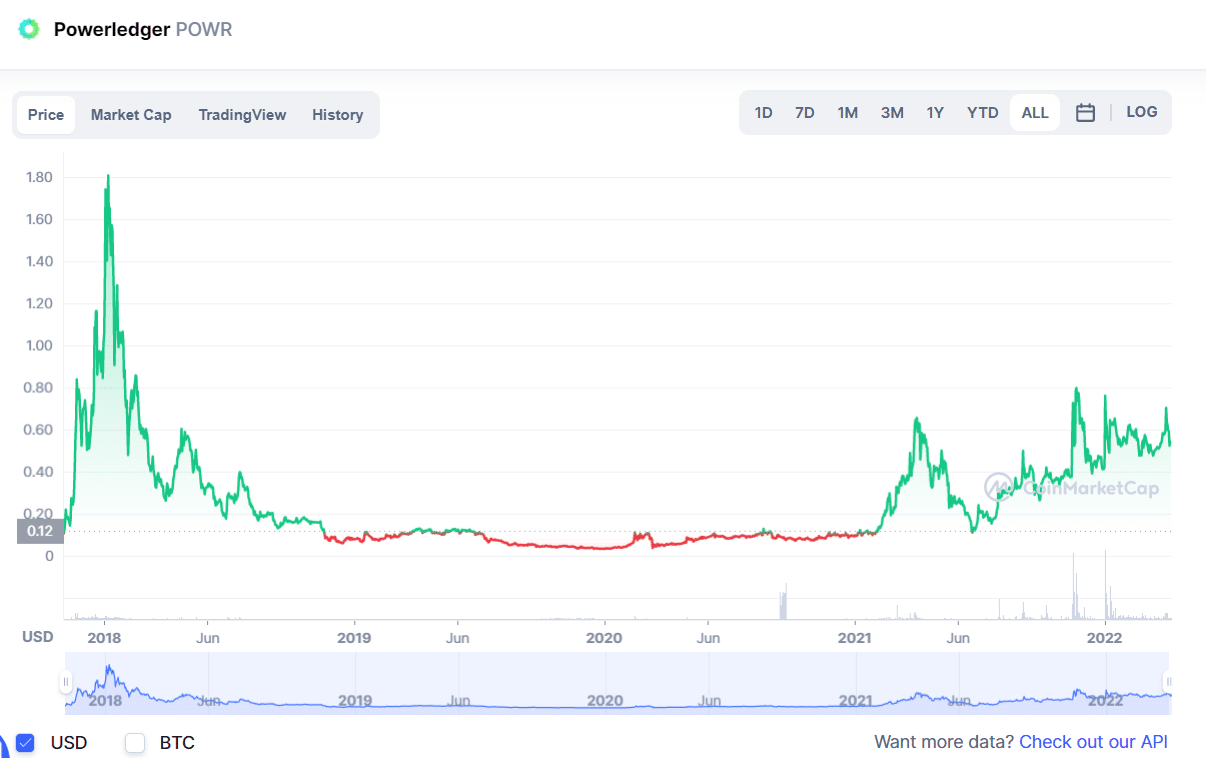Screen dimensions: 1206x758
Task: Click the '2021' label on the main chart axis
Action: pyautogui.click(x=855, y=637)
